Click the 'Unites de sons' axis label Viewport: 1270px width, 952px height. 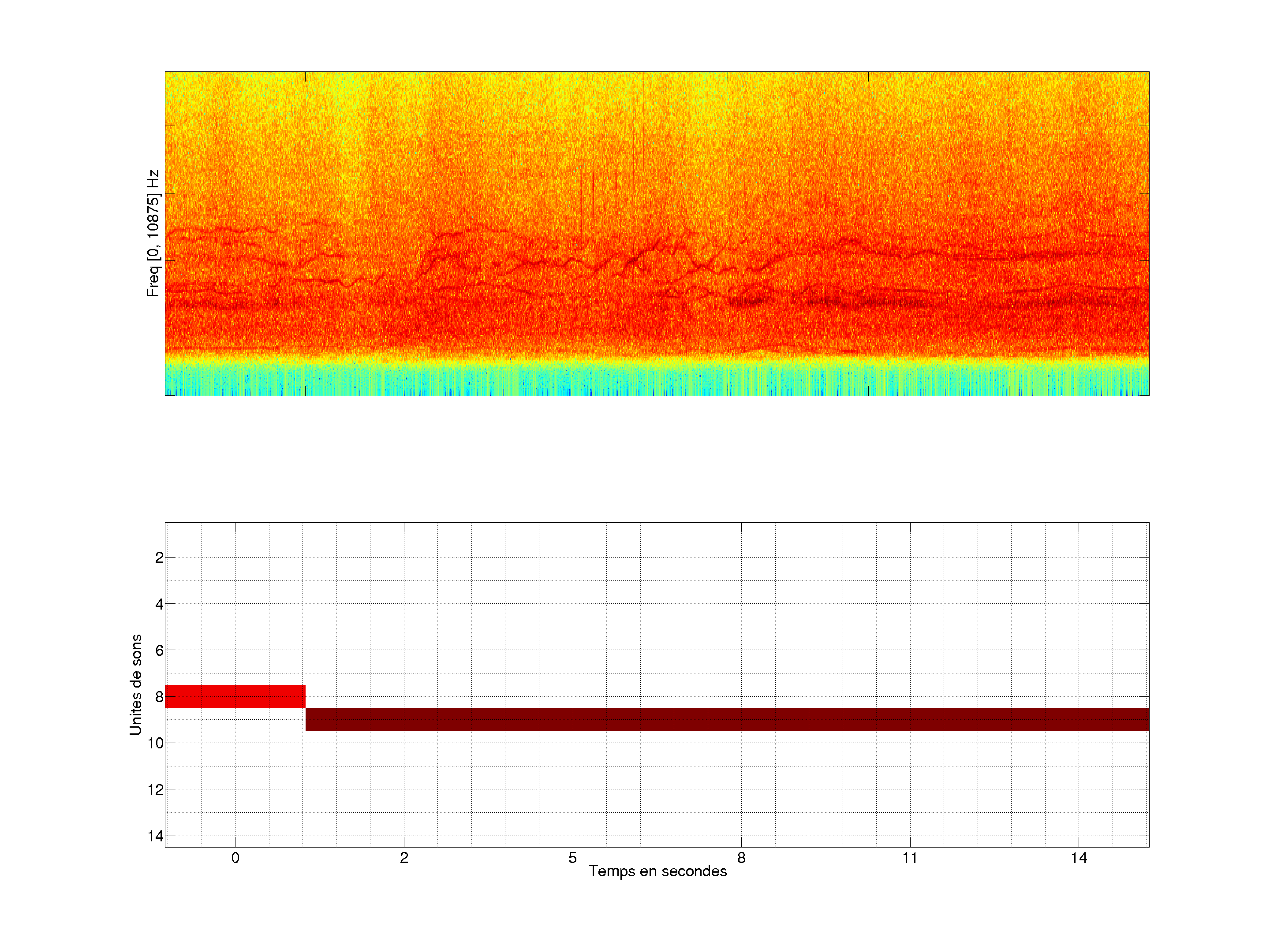click(x=135, y=684)
